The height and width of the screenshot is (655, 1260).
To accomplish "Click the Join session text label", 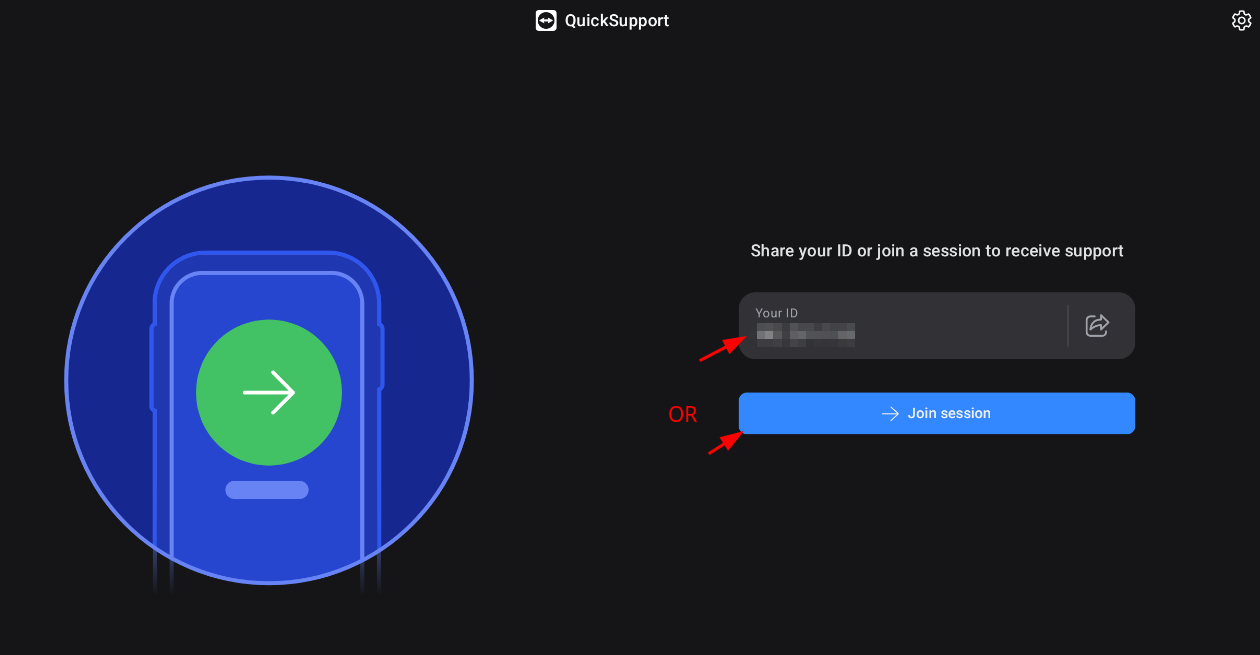I will point(949,413).
